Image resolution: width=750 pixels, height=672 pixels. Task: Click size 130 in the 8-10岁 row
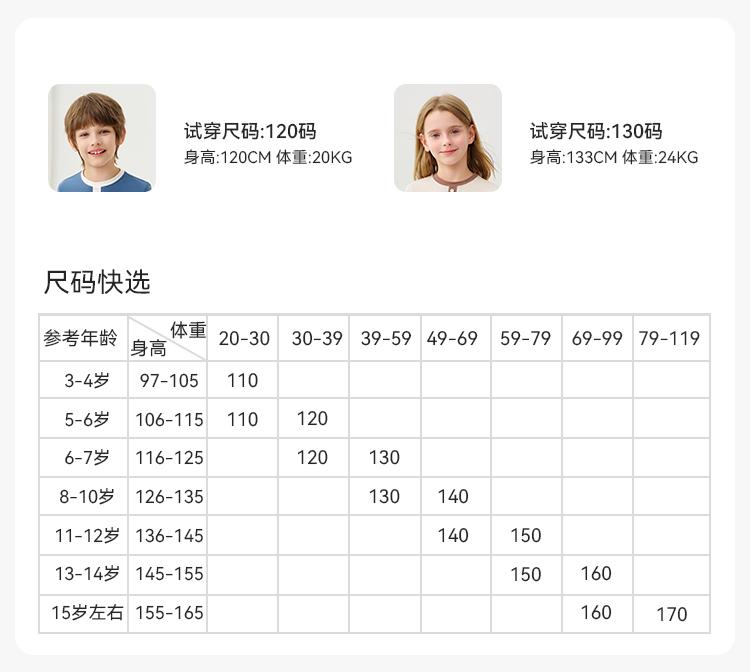pyautogui.click(x=384, y=496)
